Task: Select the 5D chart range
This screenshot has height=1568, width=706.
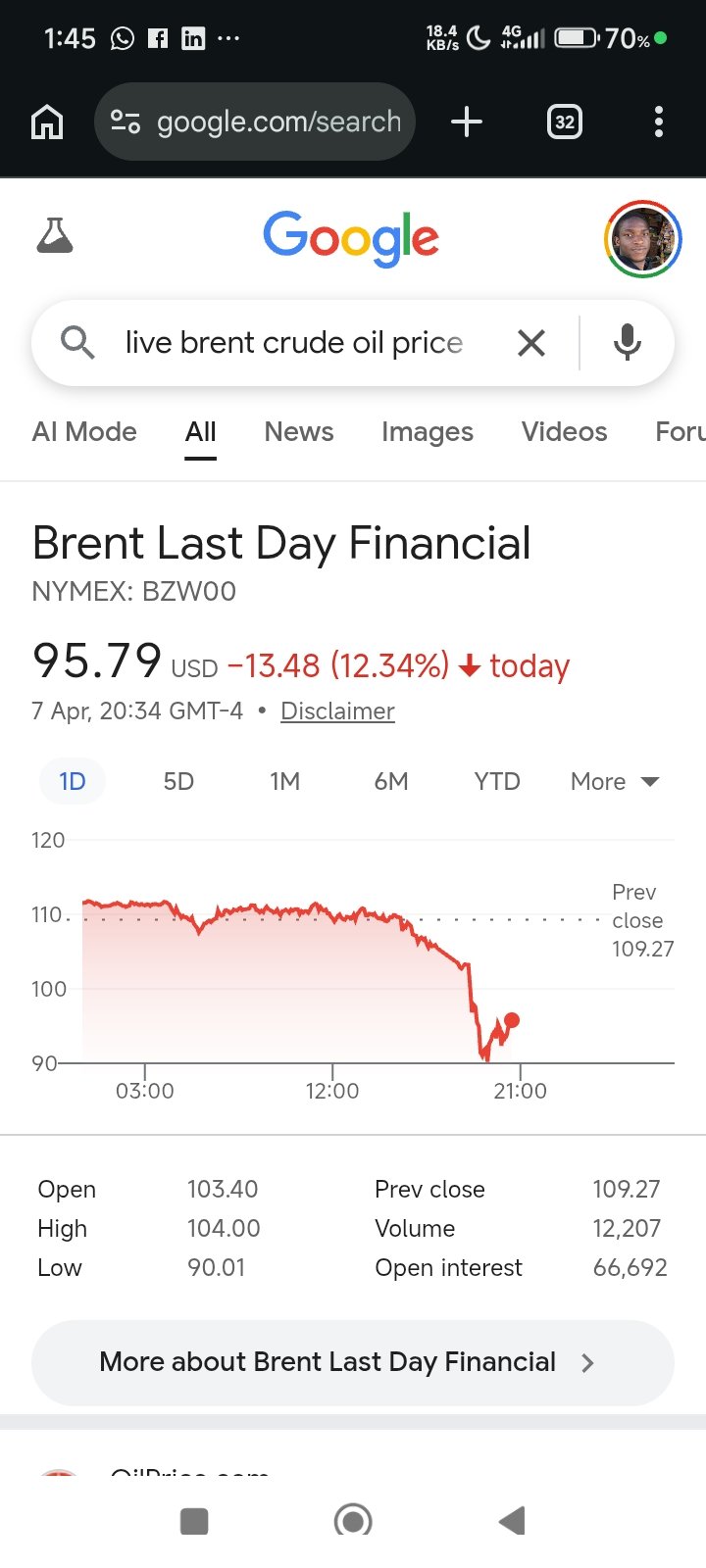Action: coord(178,781)
